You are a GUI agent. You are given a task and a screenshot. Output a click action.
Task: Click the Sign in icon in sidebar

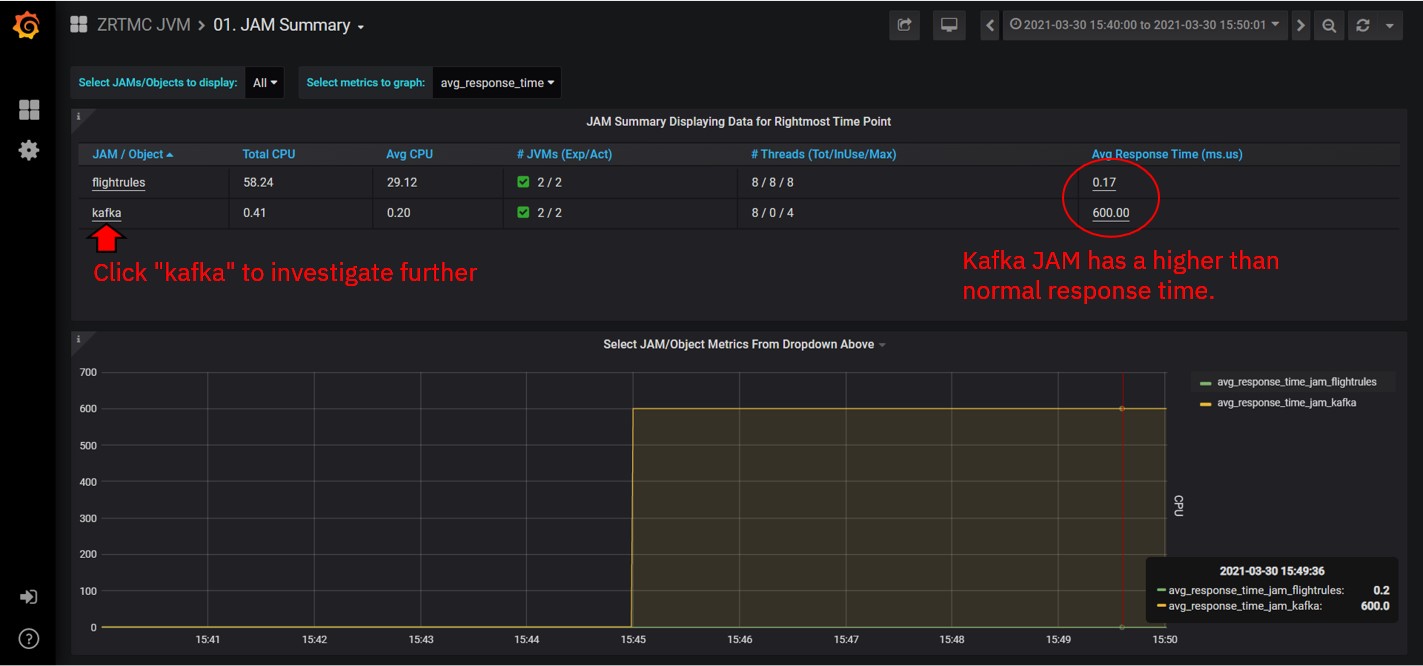(29, 597)
